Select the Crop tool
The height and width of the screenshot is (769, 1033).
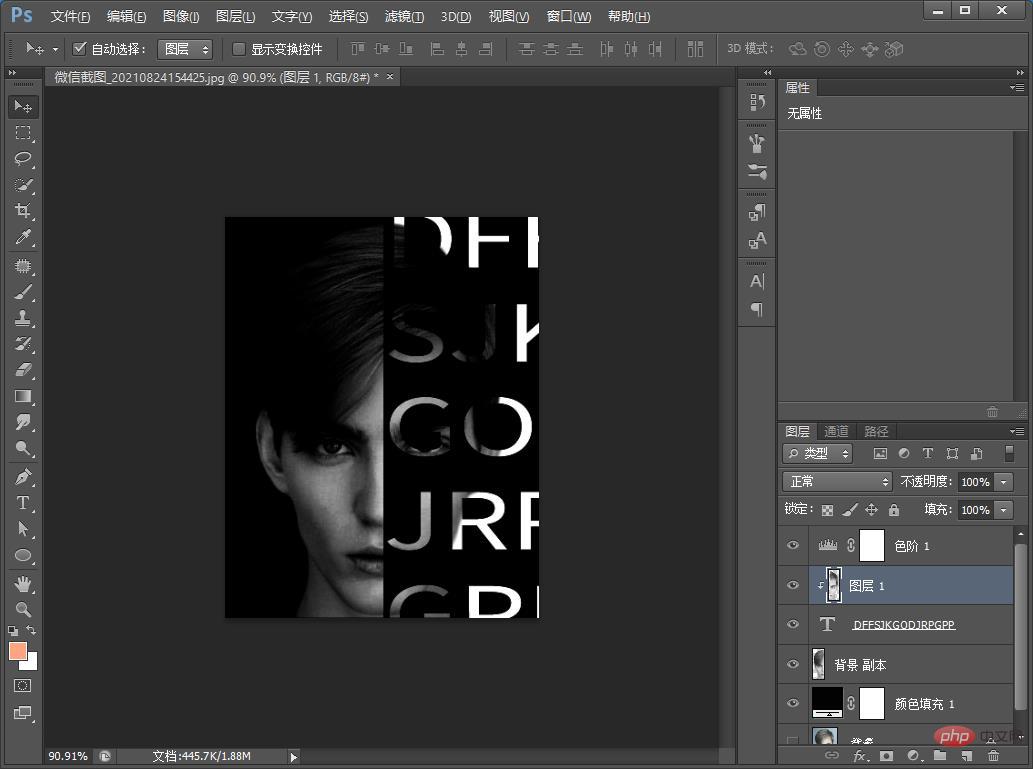[23, 211]
